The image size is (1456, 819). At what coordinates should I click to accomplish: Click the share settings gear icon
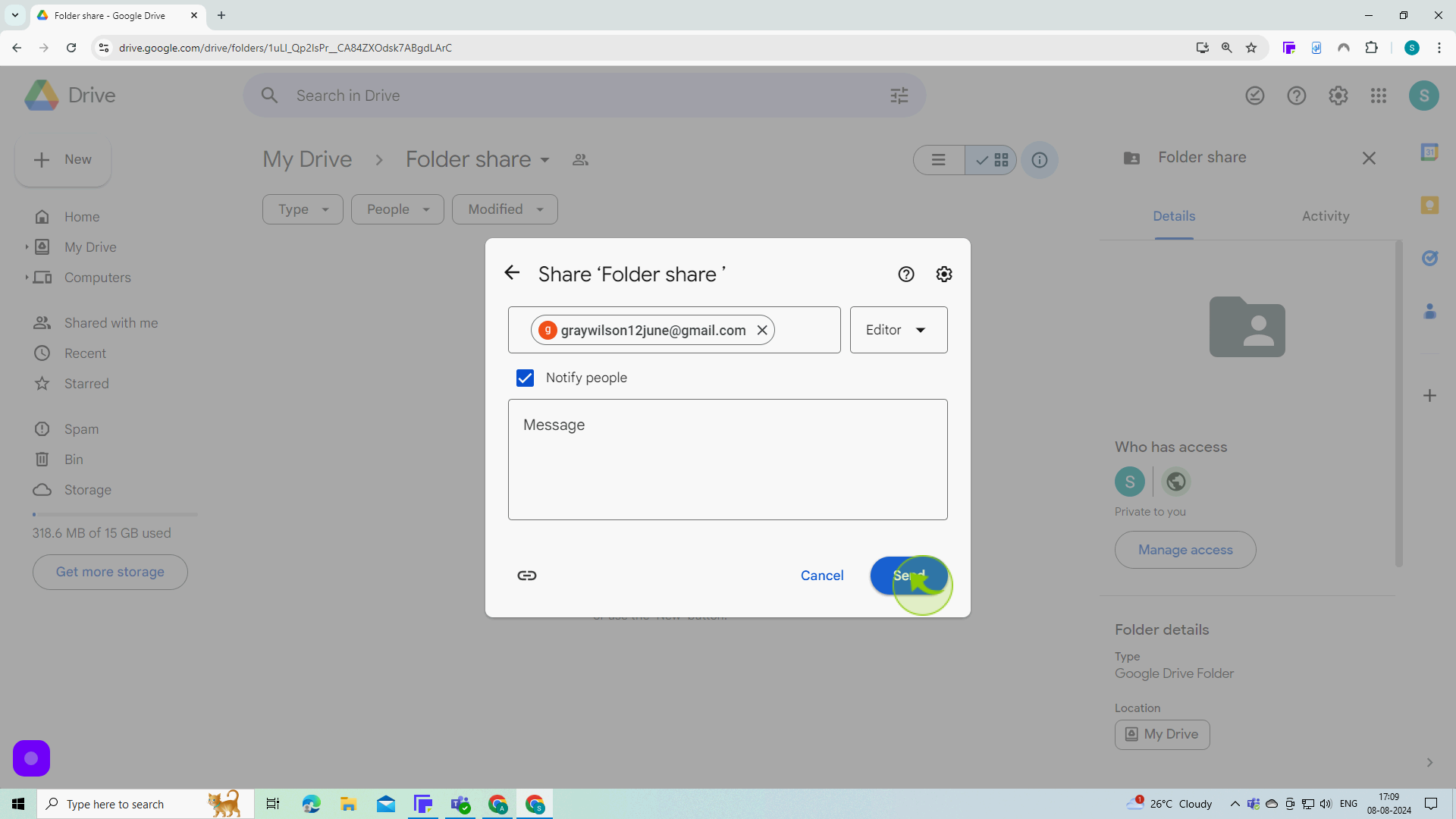pyautogui.click(x=943, y=274)
